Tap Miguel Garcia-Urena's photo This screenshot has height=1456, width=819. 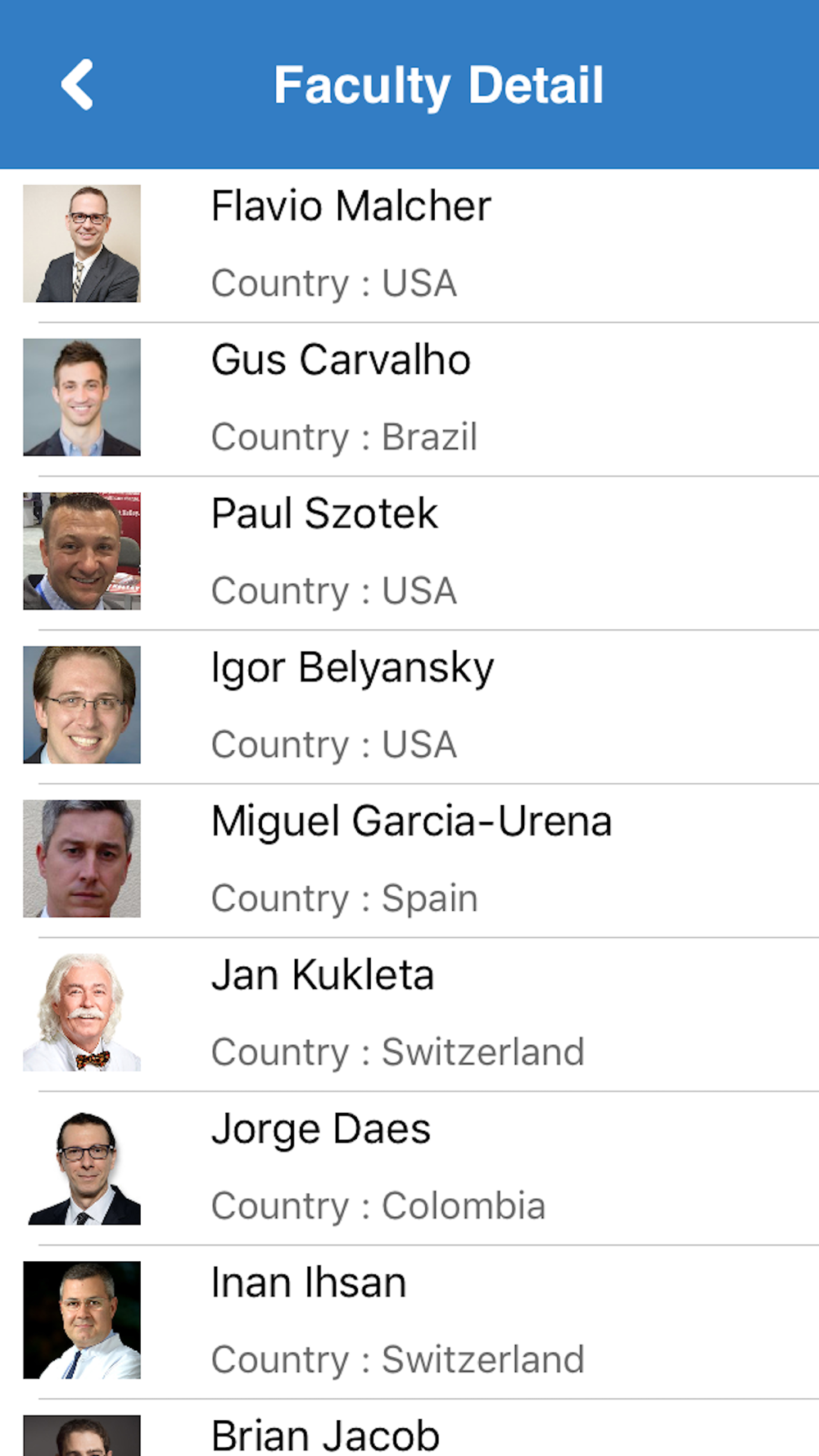82,859
